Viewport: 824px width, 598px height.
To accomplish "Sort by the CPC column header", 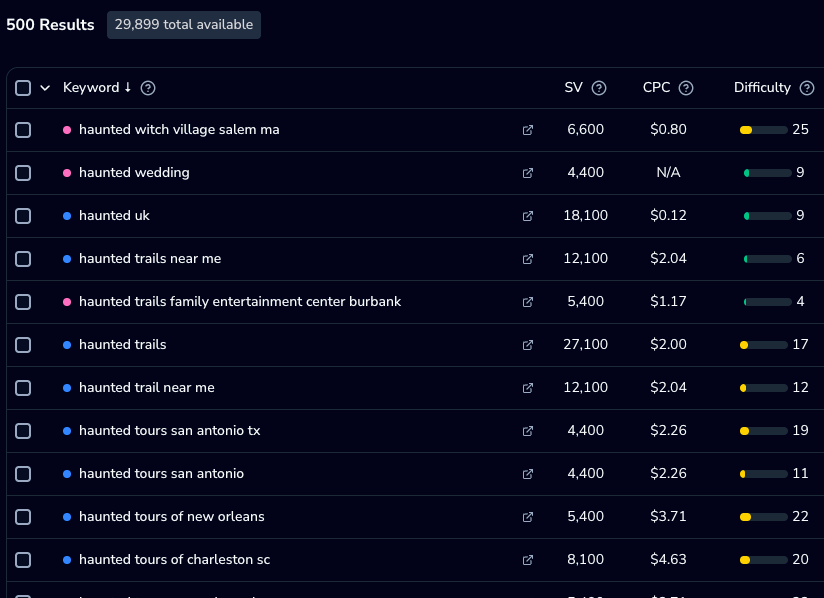I will pos(656,88).
